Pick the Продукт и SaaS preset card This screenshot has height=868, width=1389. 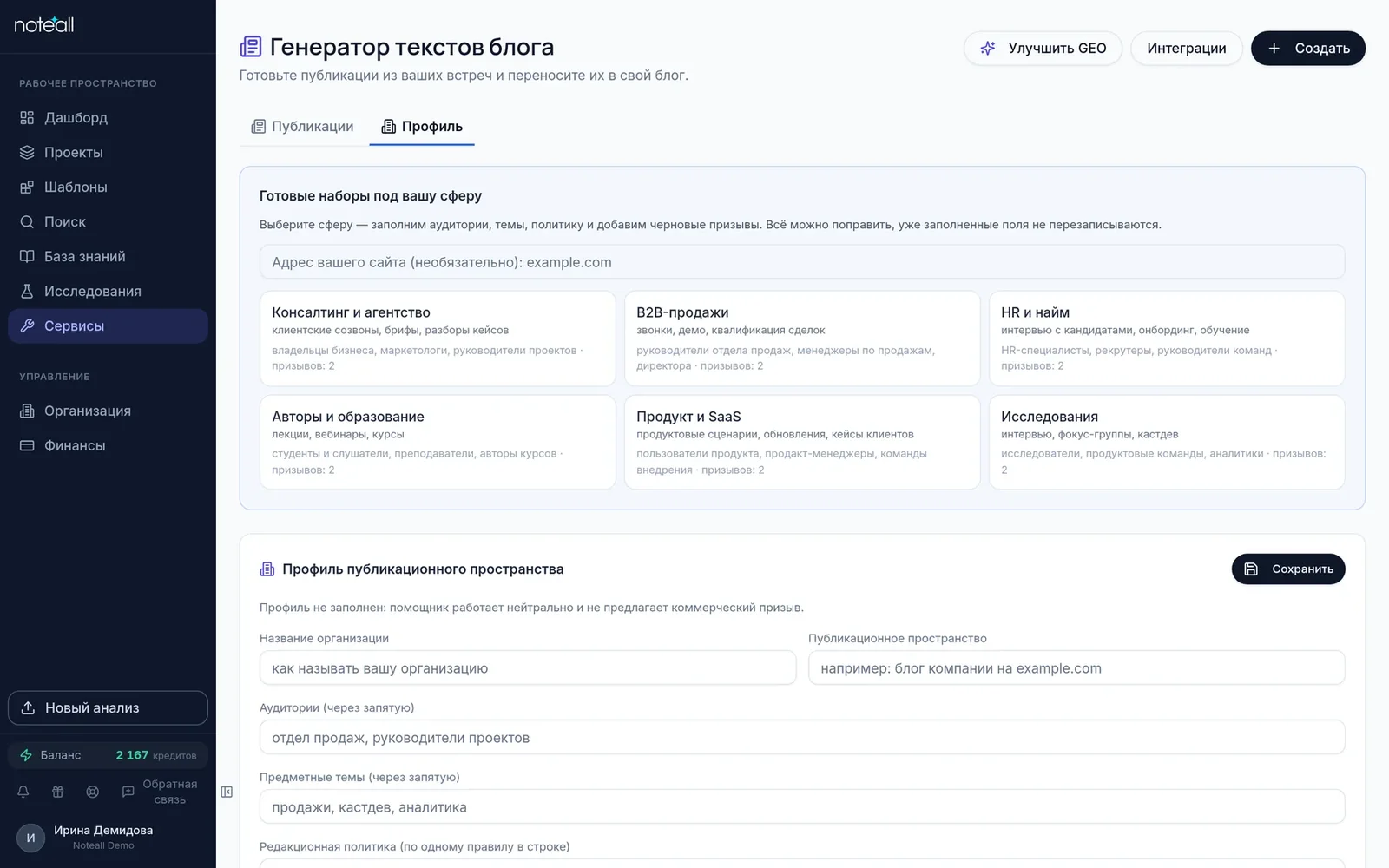[x=802, y=443]
